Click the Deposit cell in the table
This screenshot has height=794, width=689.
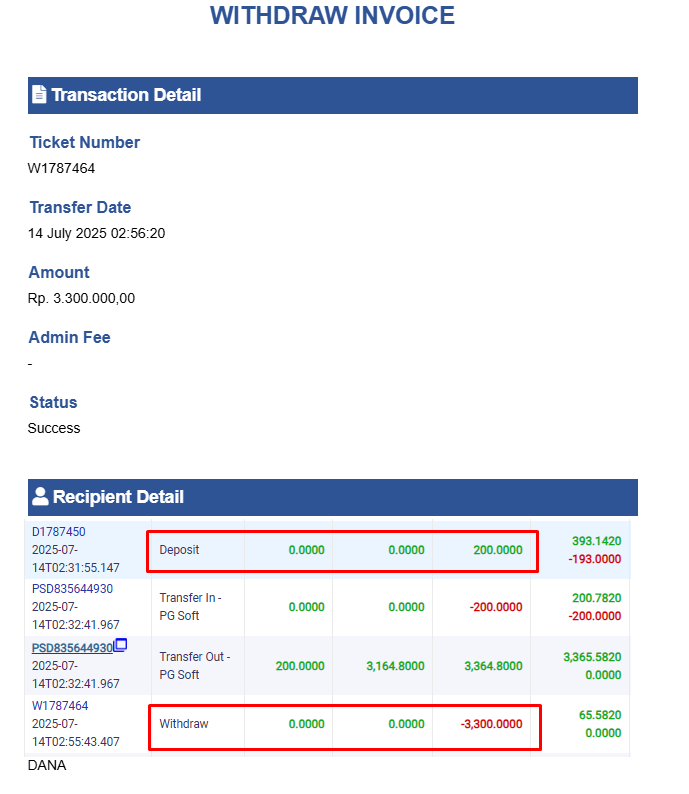[179, 550]
